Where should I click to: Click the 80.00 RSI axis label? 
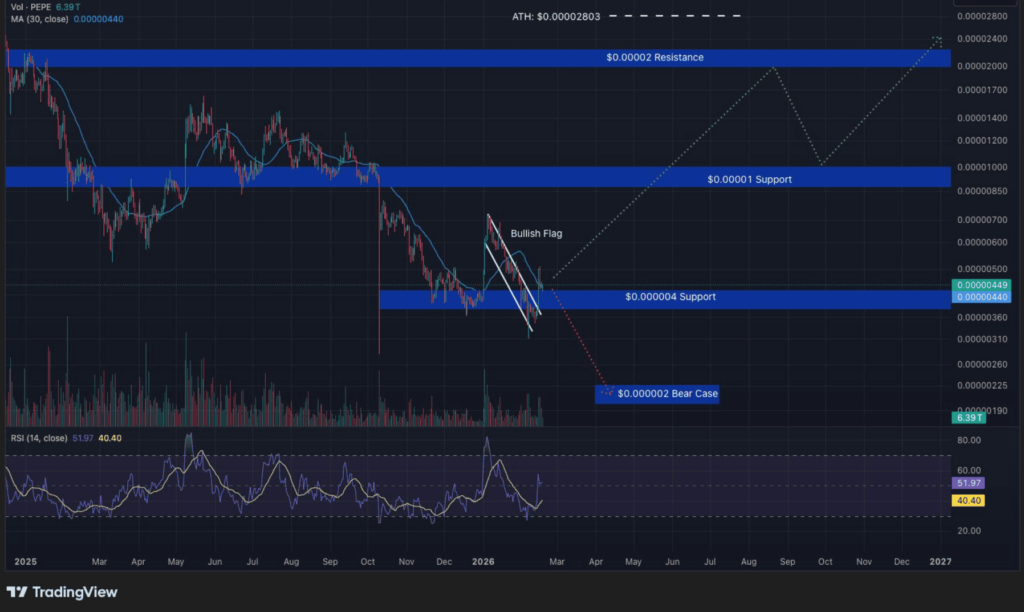[969, 440]
